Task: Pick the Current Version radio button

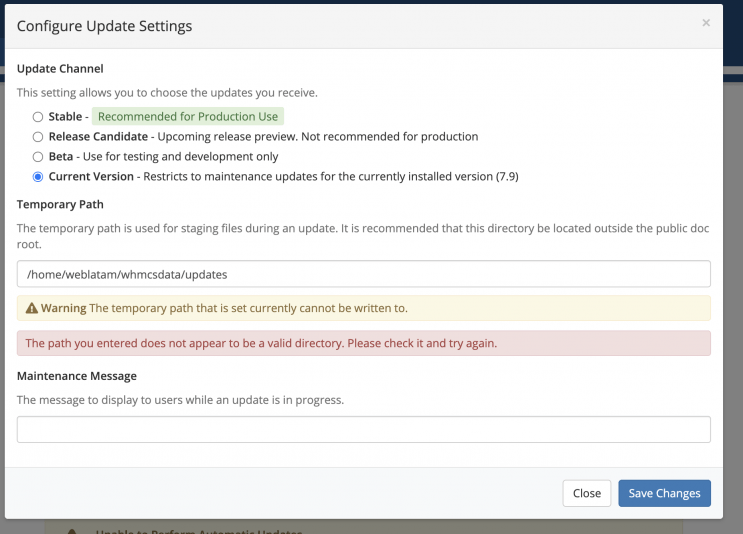Action: point(38,177)
